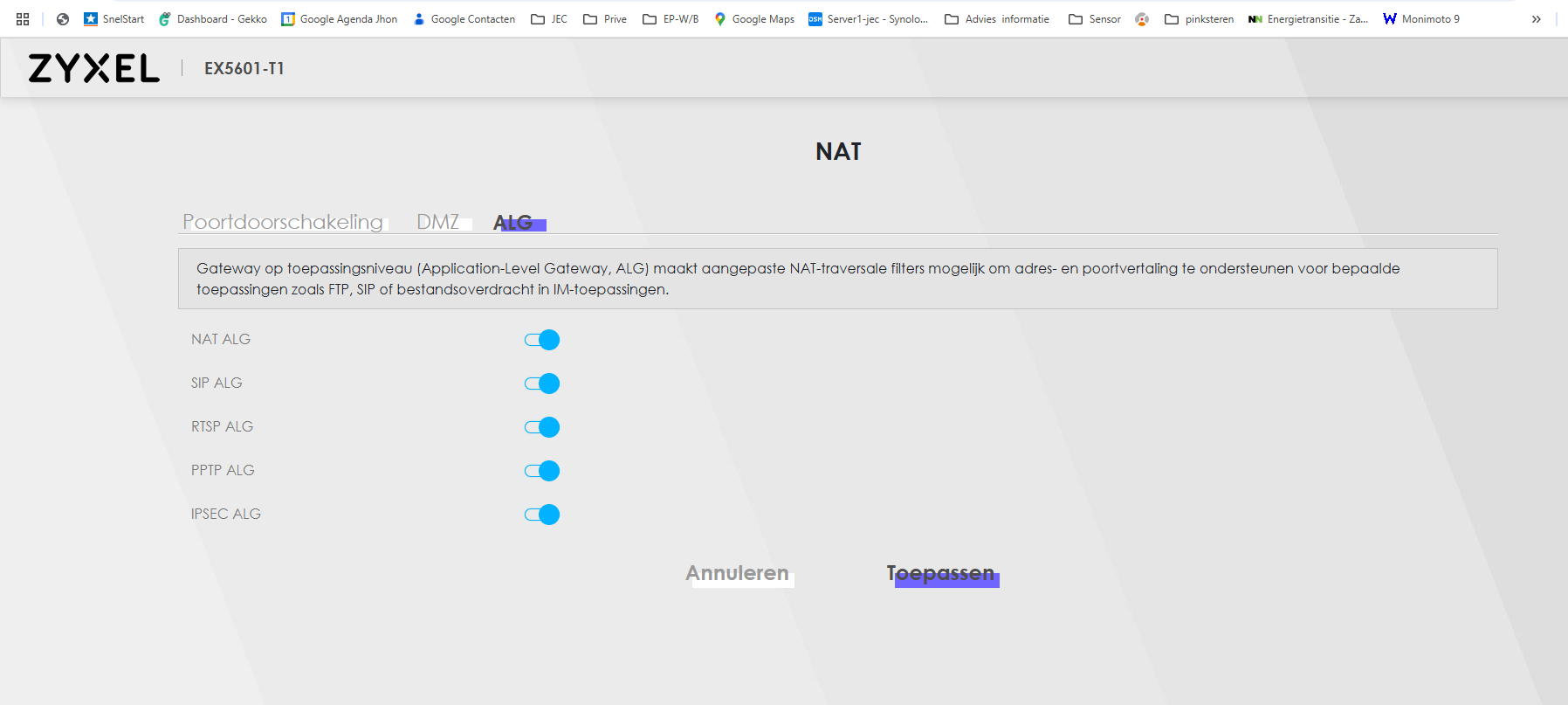Open Dashboard - Gekko bookmark

coord(213,19)
